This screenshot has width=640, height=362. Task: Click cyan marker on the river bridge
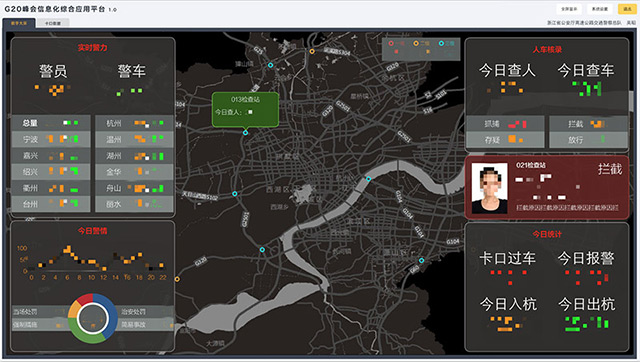tap(368, 179)
